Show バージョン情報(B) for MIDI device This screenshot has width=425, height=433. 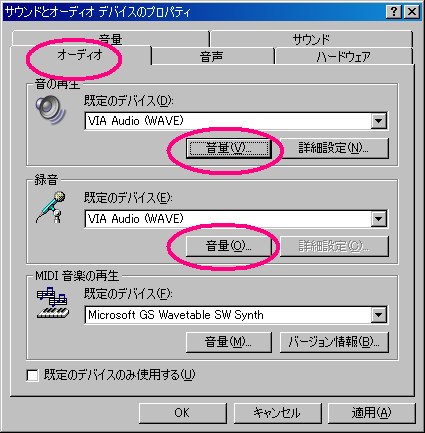(334, 342)
